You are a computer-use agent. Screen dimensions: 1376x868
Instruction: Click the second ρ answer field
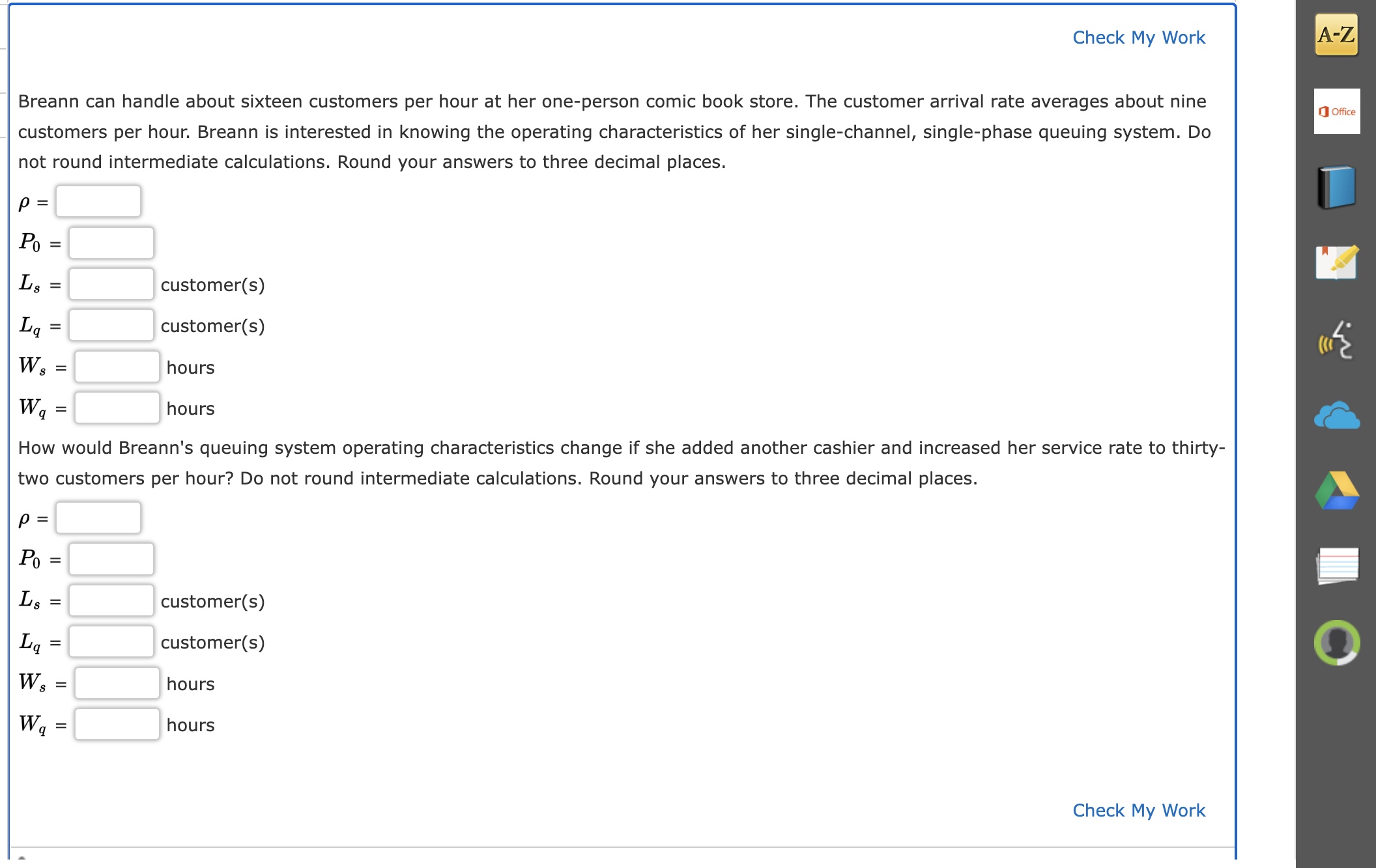(x=98, y=518)
